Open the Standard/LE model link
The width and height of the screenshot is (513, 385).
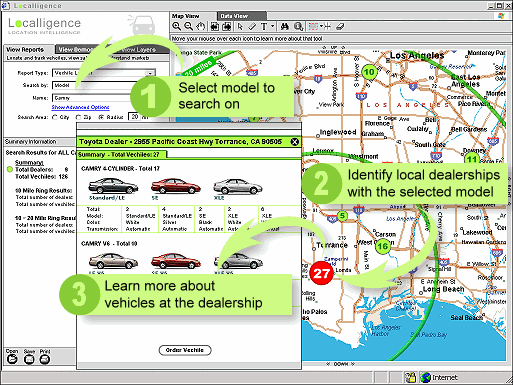click(x=107, y=198)
